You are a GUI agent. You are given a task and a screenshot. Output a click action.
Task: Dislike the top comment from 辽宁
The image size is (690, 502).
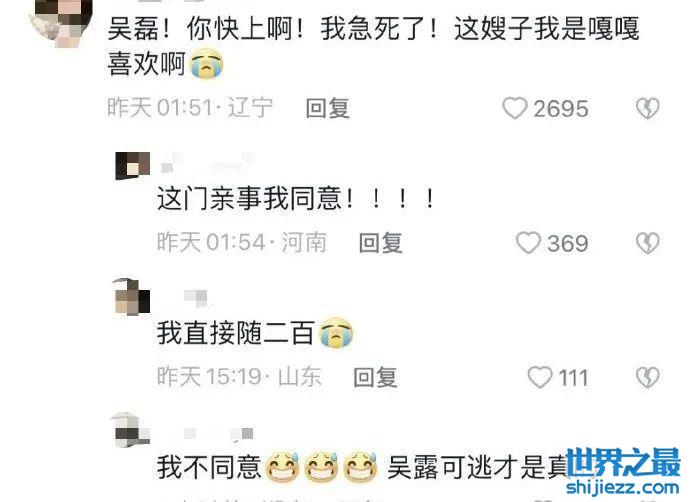pyautogui.click(x=647, y=108)
